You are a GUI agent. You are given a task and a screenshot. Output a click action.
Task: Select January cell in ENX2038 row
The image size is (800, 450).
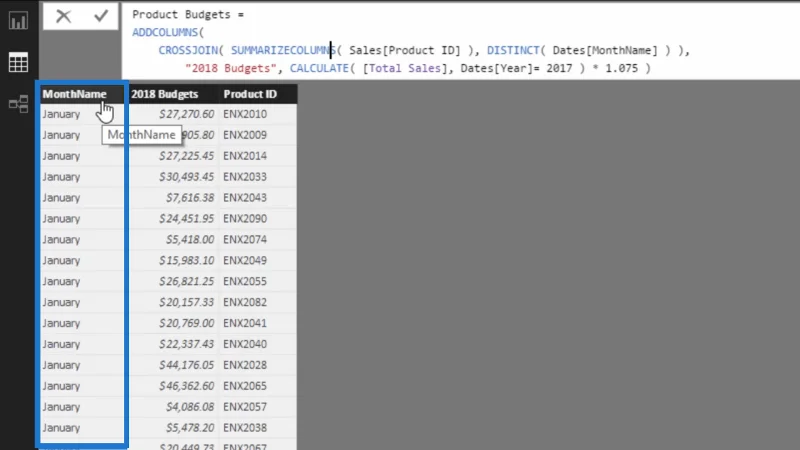point(61,428)
